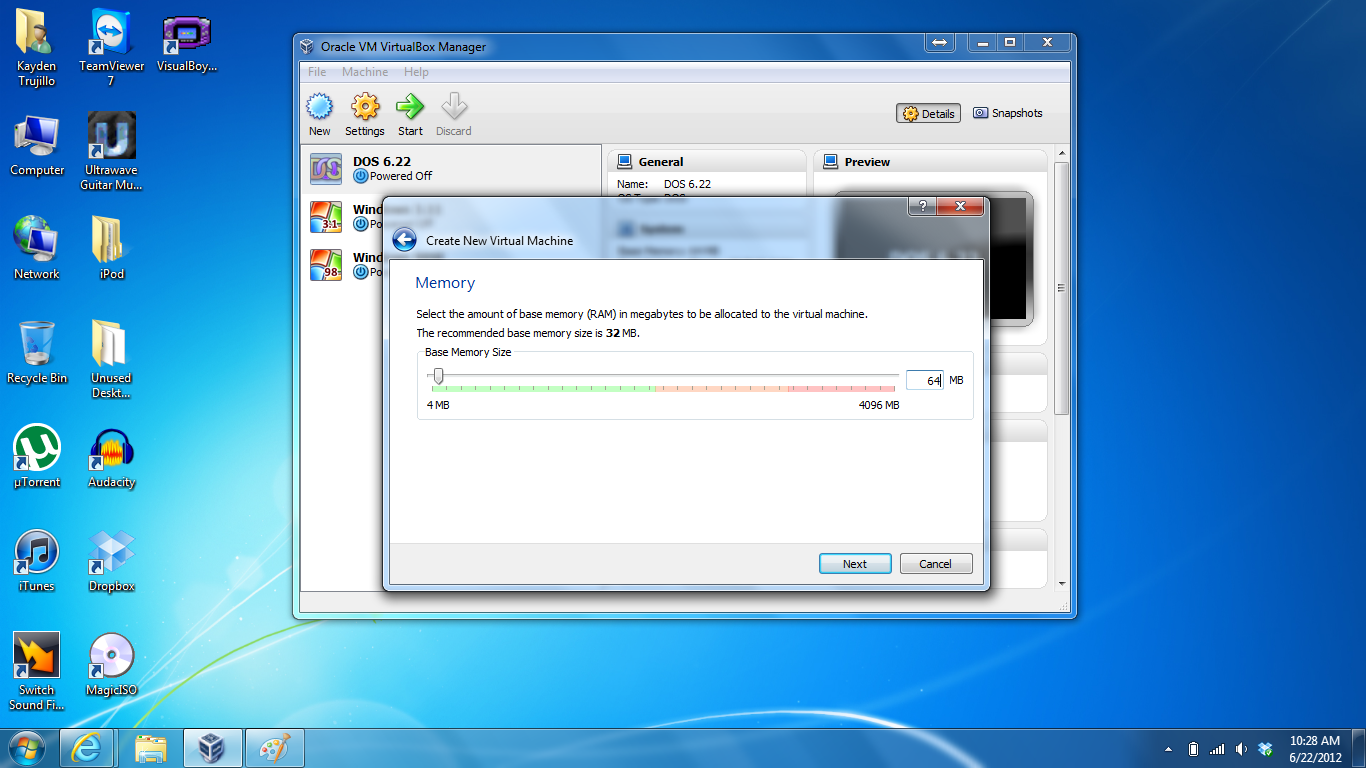Click the Dropbox tray icon
This screenshot has width=1366, height=768.
[1265, 749]
